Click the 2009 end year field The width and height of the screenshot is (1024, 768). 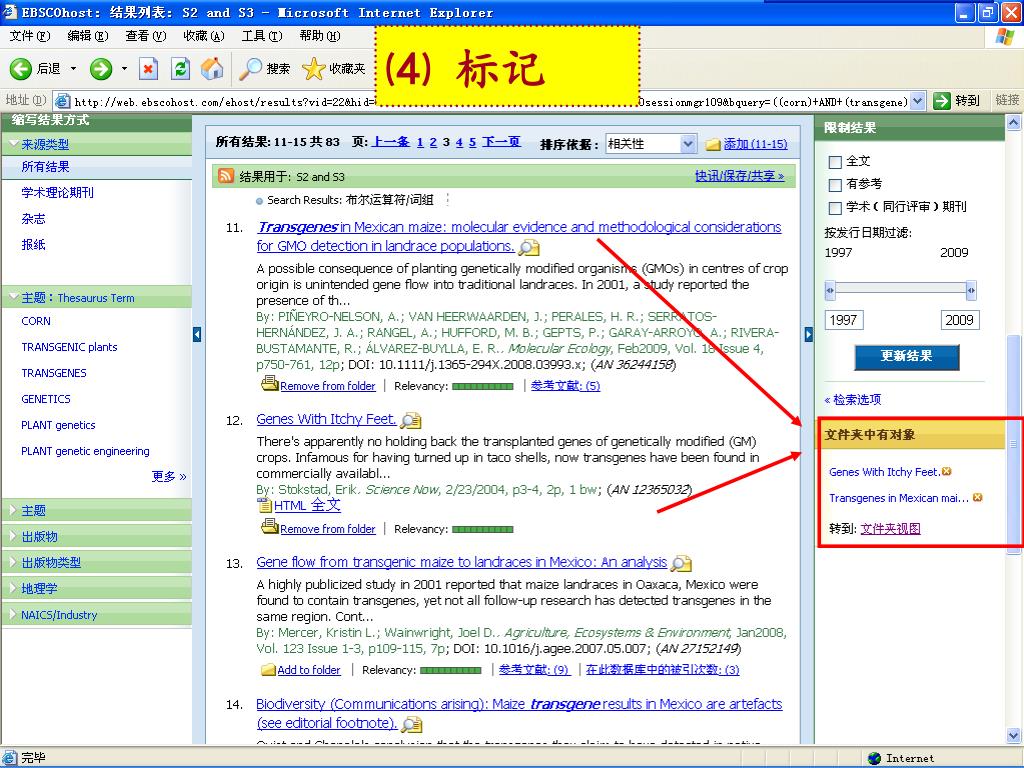(959, 320)
